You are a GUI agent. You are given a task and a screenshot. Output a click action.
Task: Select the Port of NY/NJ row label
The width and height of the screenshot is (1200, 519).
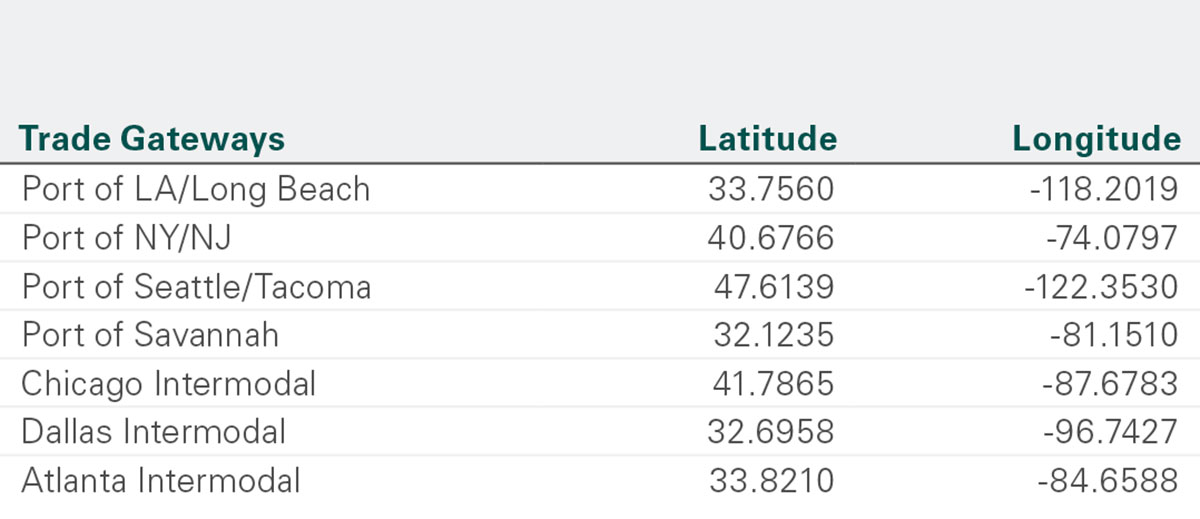(x=126, y=237)
